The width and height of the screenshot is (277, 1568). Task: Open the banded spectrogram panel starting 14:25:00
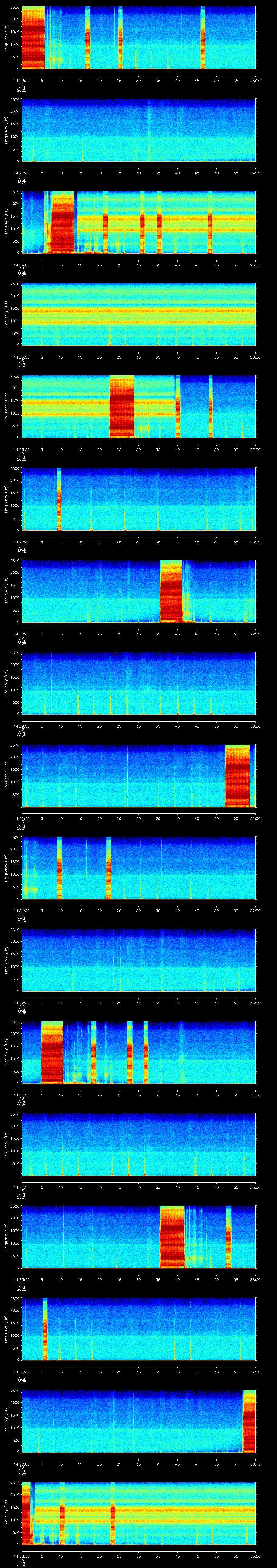pyautogui.click(x=138, y=315)
